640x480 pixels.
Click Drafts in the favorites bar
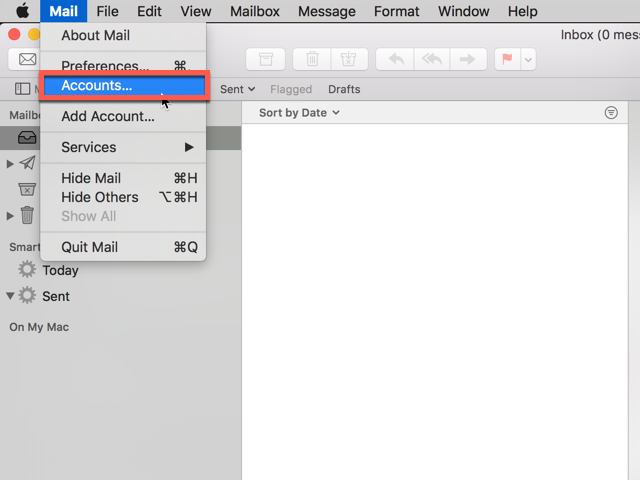(344, 89)
